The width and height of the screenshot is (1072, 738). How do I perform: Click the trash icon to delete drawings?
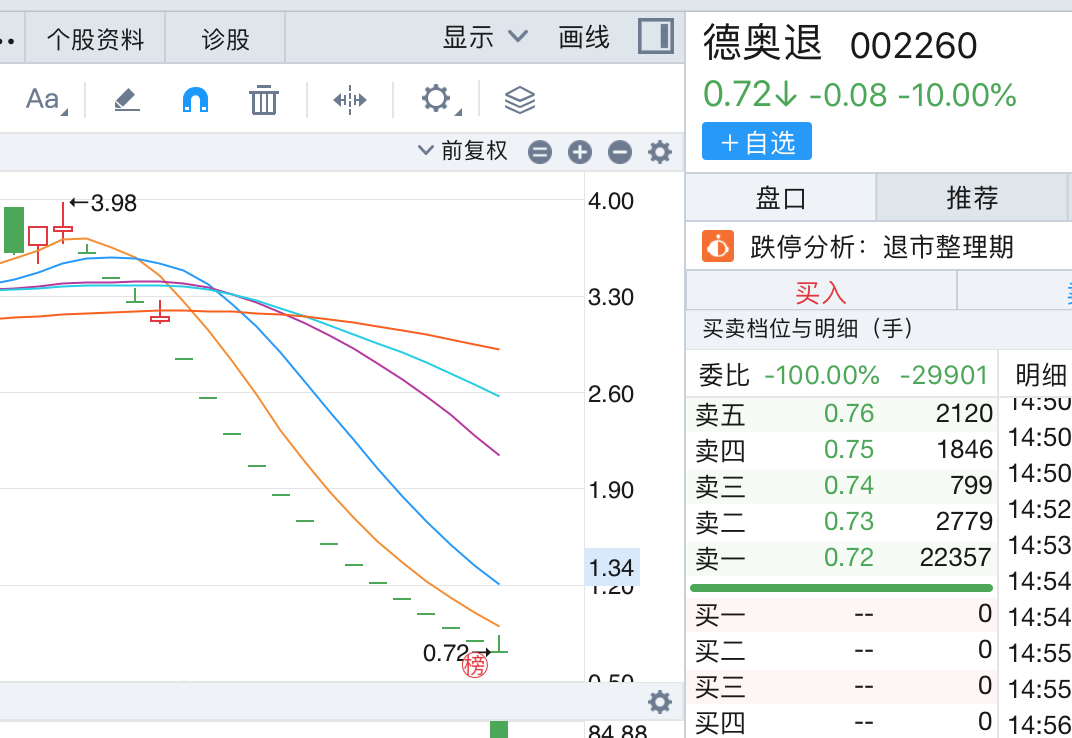tap(264, 99)
